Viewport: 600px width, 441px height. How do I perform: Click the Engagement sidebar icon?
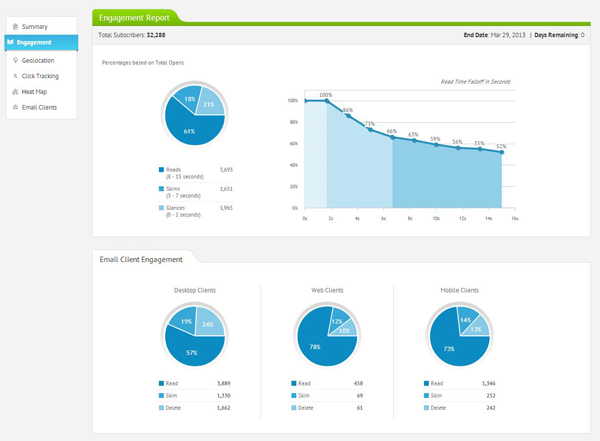10,42
